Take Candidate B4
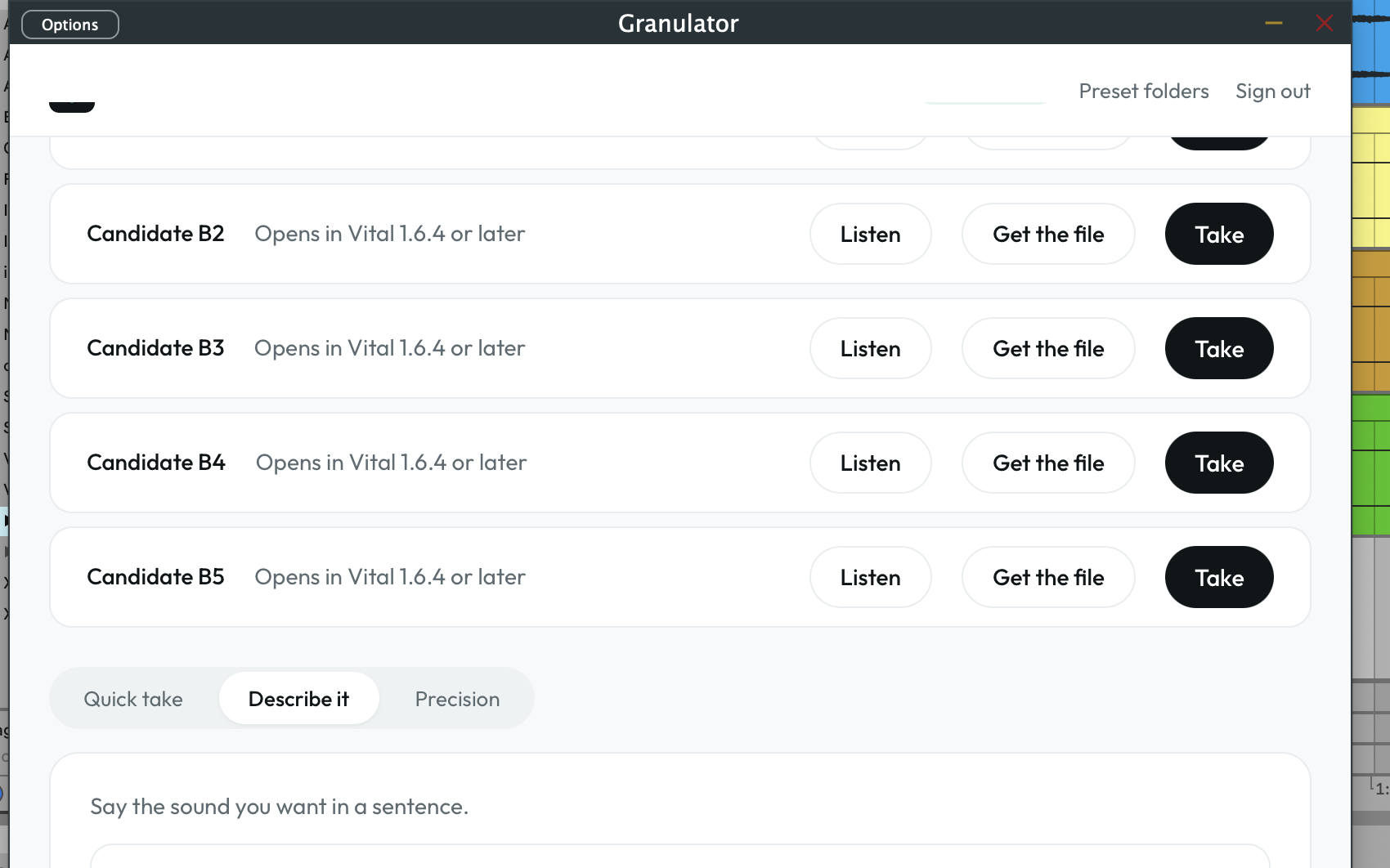1390x868 pixels. [1219, 463]
